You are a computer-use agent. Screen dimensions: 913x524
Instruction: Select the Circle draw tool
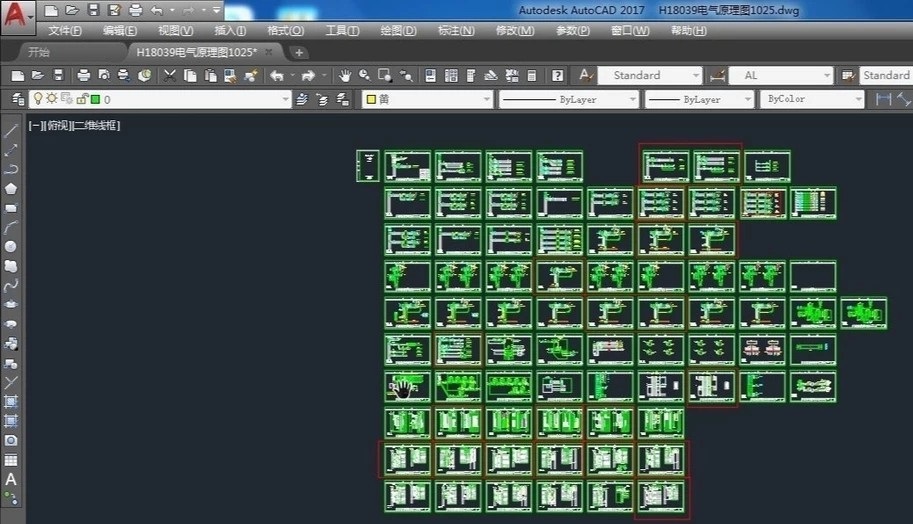(x=10, y=246)
